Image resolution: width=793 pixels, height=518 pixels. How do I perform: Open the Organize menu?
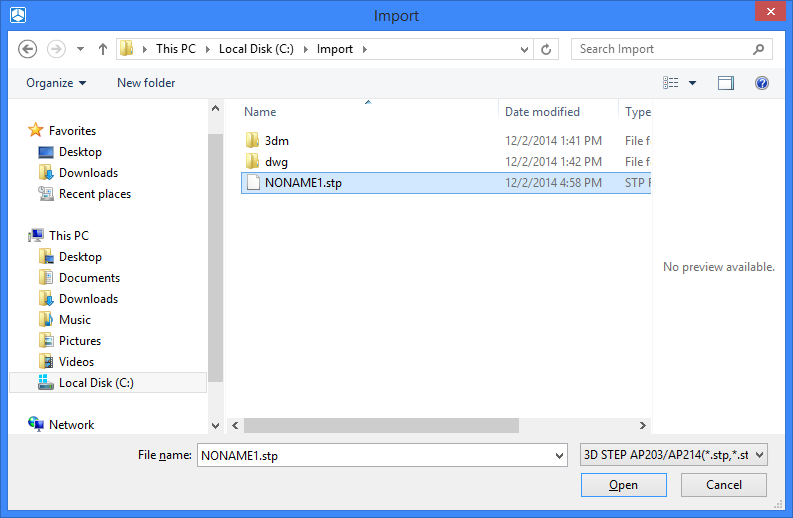point(56,83)
